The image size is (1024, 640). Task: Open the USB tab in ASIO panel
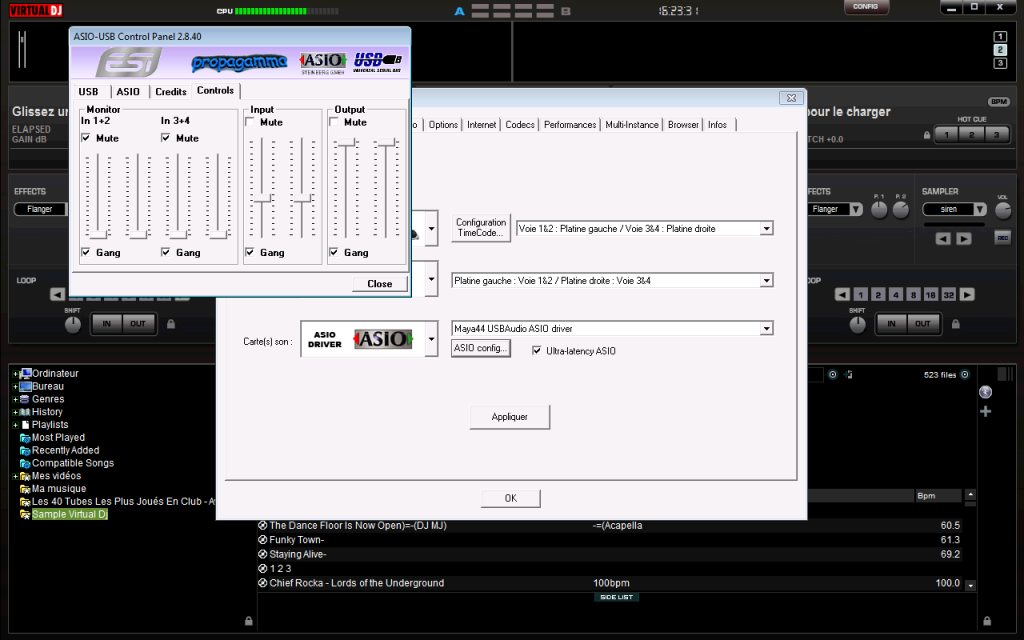pos(89,92)
